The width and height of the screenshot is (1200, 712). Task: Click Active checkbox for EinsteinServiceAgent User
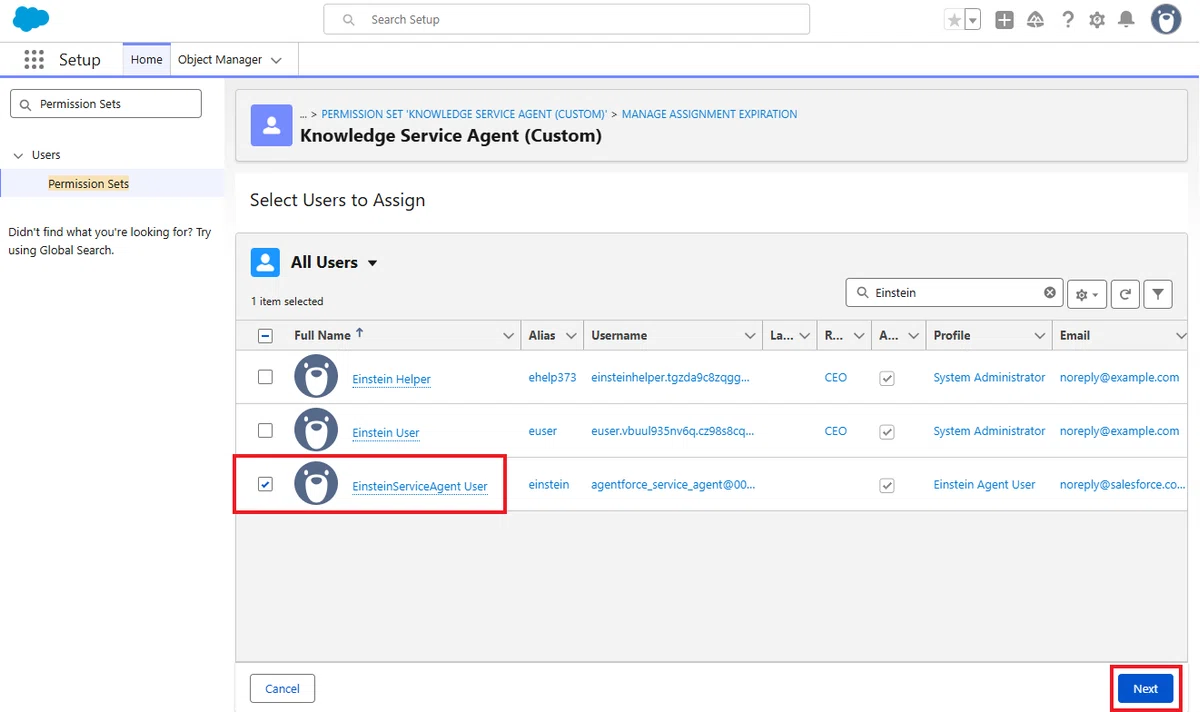[x=886, y=485]
